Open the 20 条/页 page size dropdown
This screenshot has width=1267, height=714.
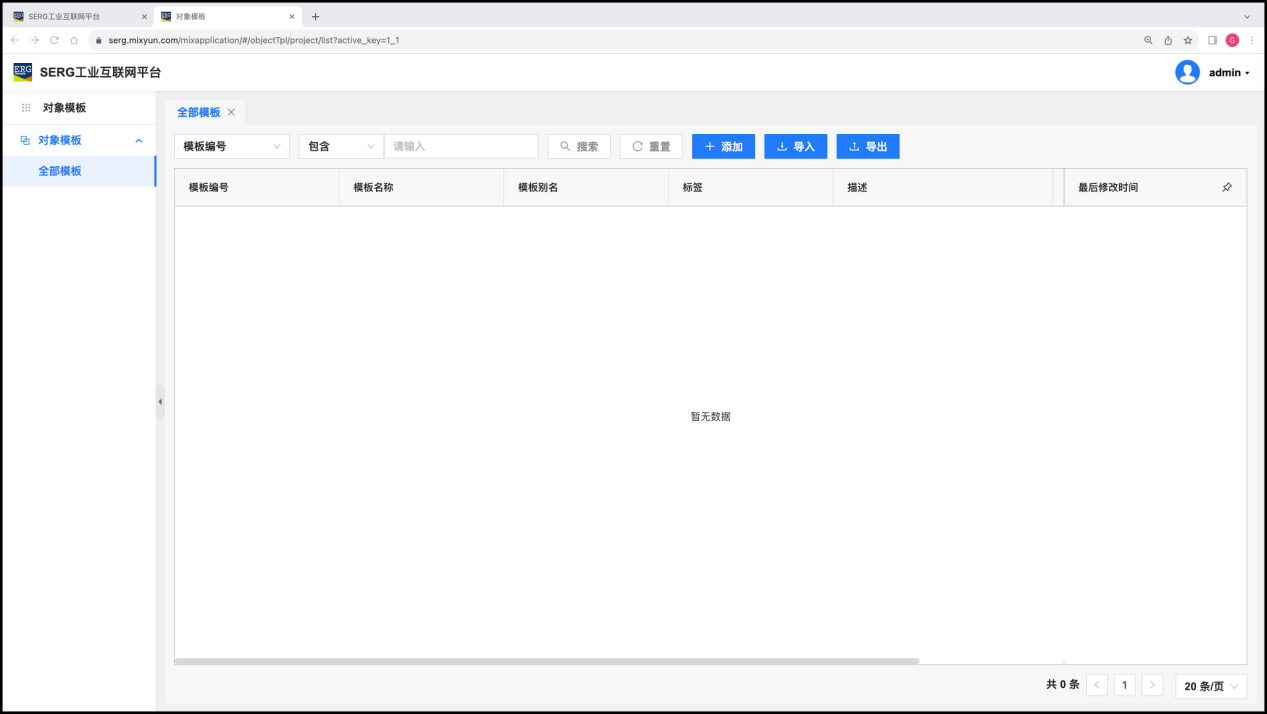(1211, 686)
